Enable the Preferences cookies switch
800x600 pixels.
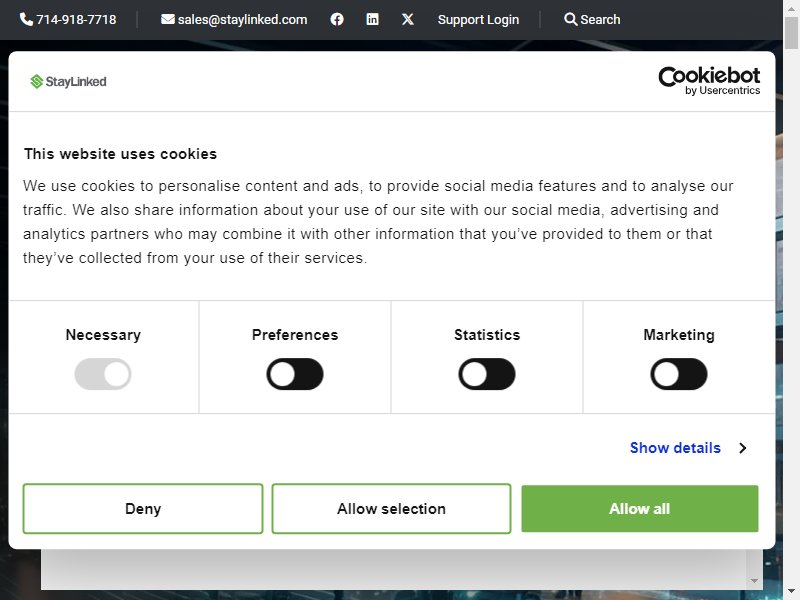(295, 374)
